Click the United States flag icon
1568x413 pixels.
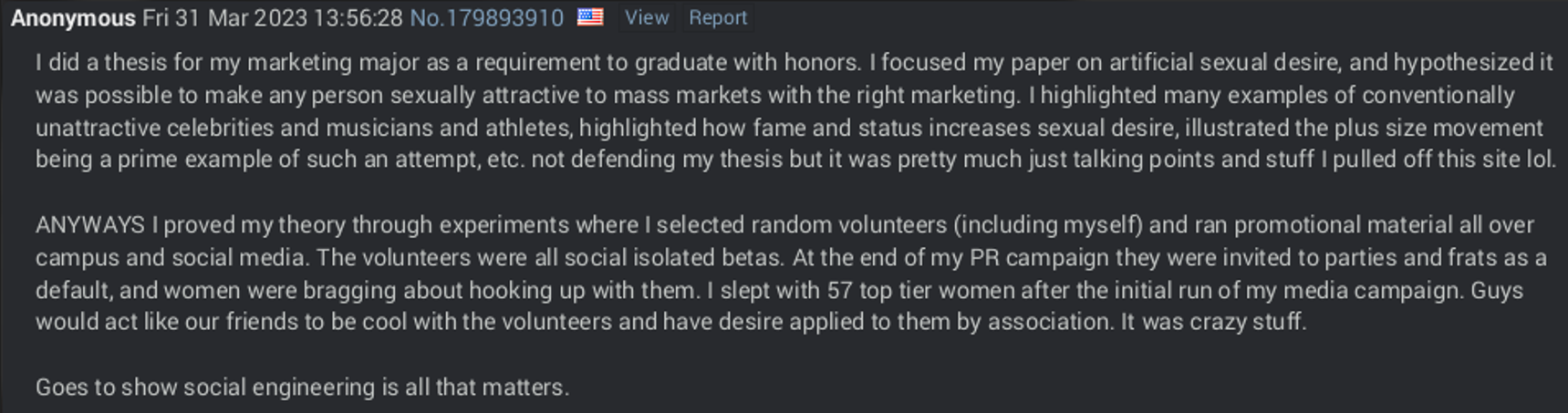[590, 17]
